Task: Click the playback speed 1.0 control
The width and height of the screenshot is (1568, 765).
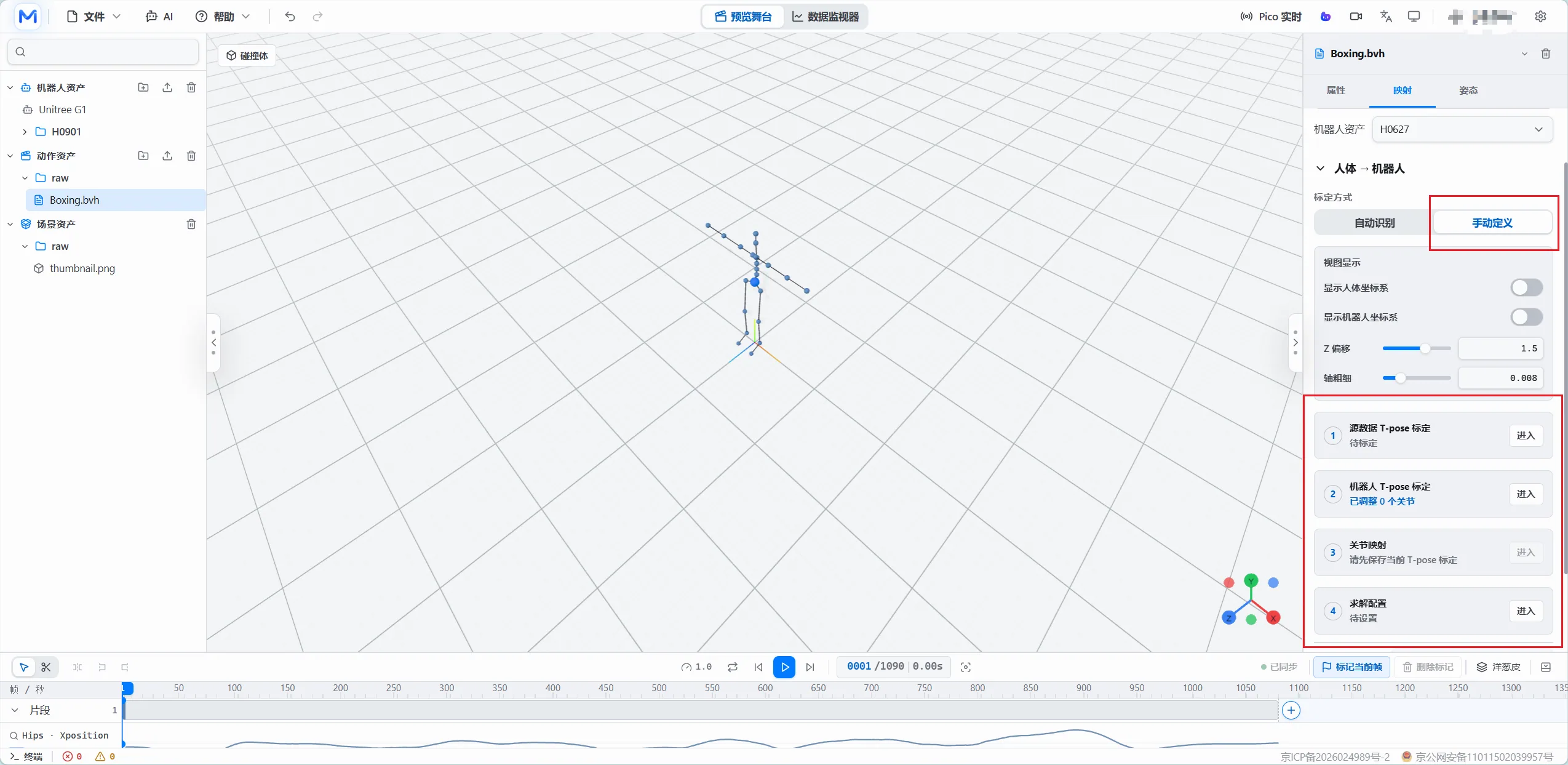Action: tap(696, 667)
